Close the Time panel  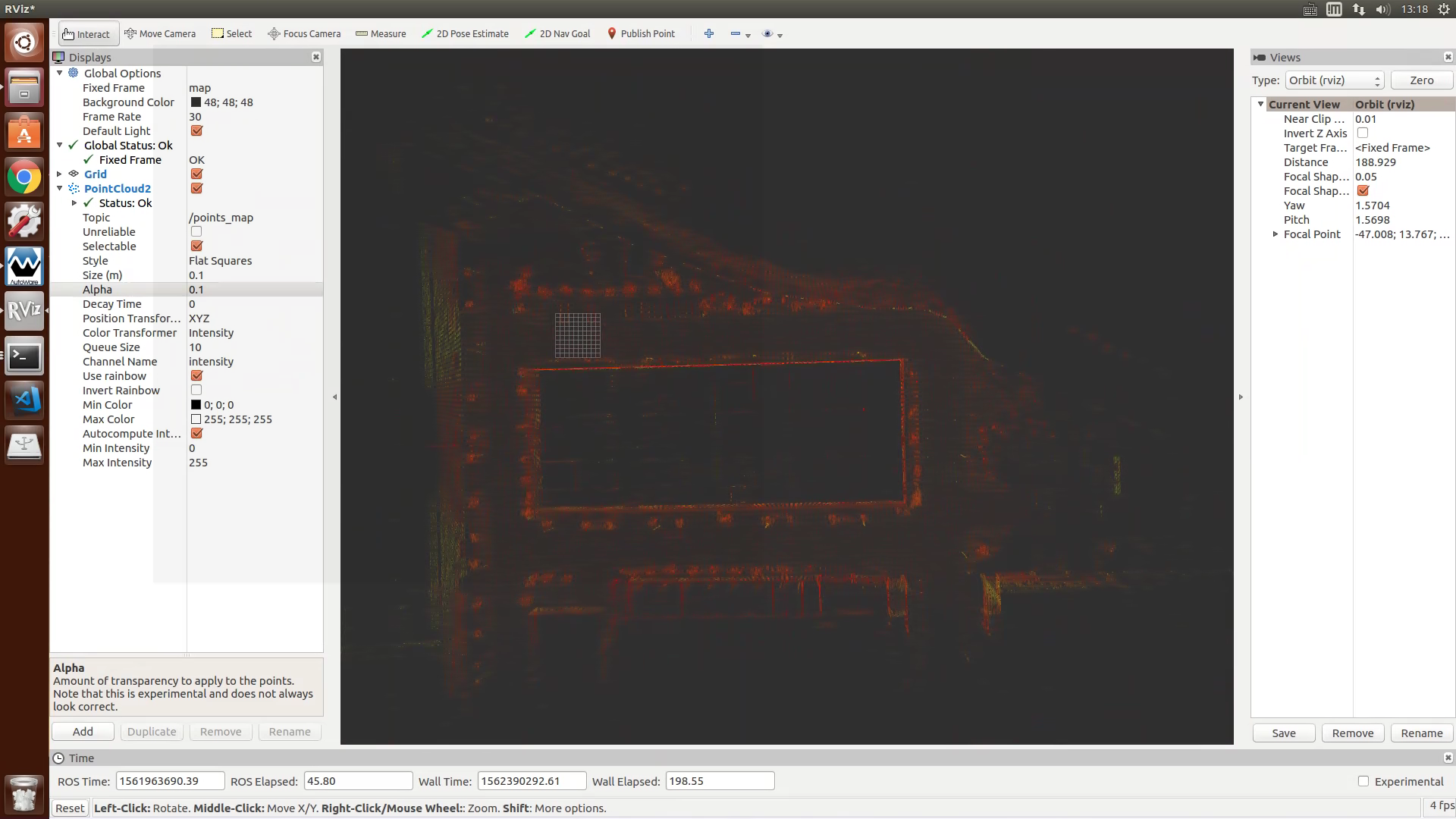1448,758
